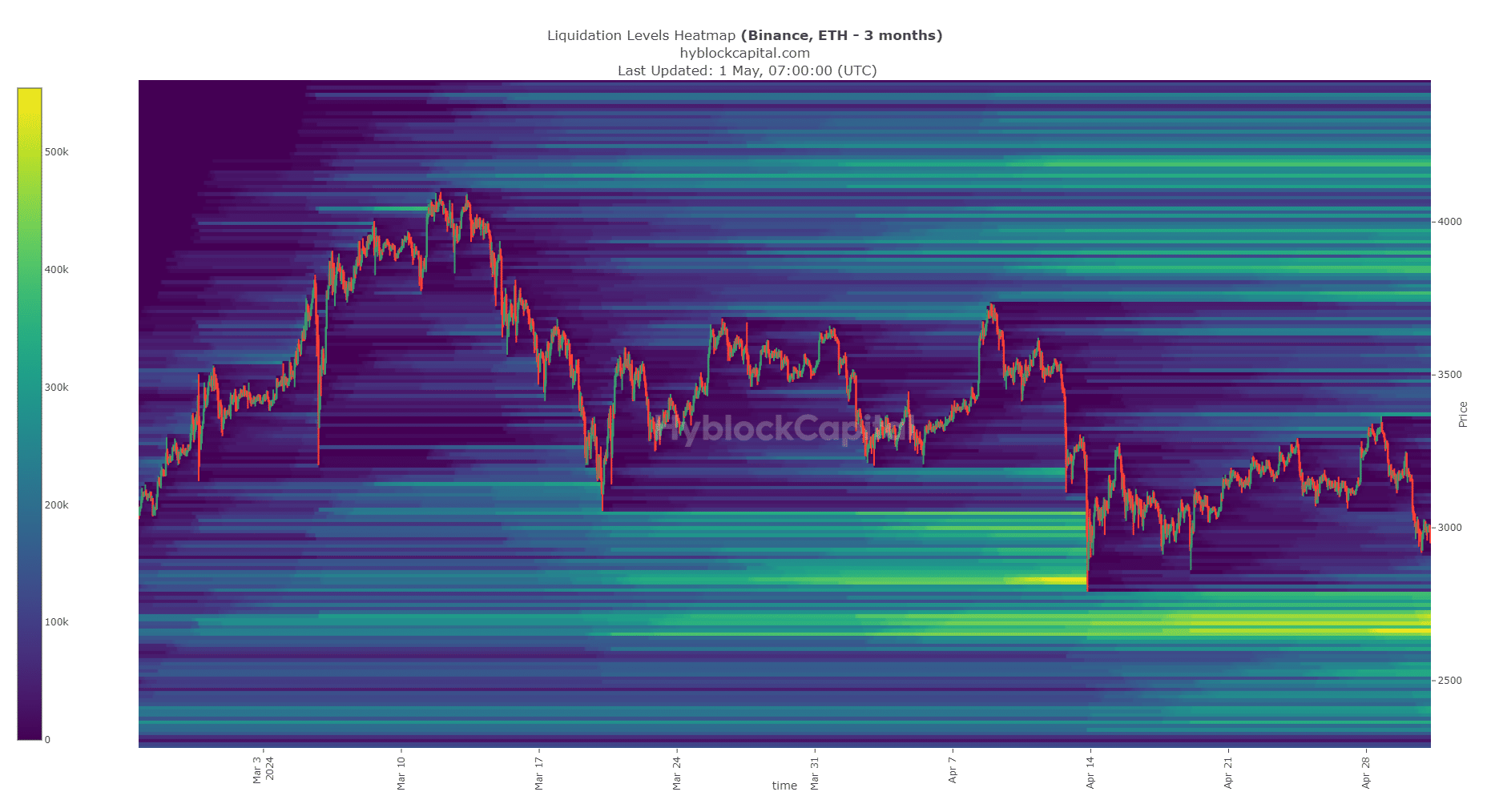The width and height of the screenshot is (1495, 812).
Task: Click the 'Mar 24' date tick label
Action: point(676,773)
